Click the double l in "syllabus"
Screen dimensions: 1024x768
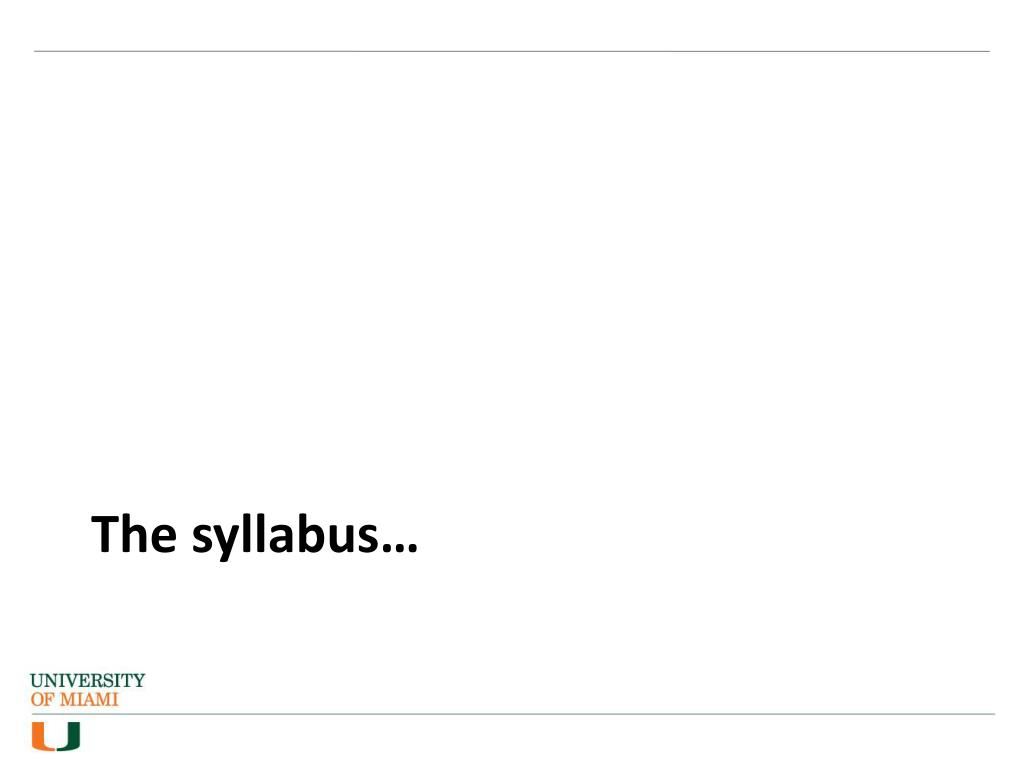click(x=252, y=534)
